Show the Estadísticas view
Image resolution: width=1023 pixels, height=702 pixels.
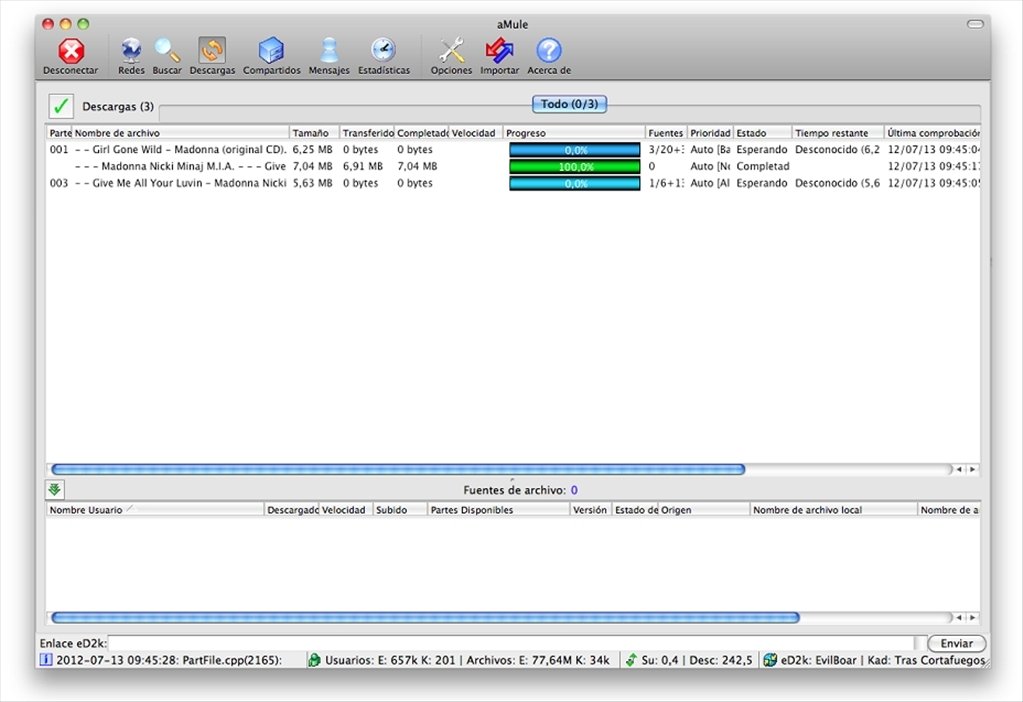click(x=384, y=57)
